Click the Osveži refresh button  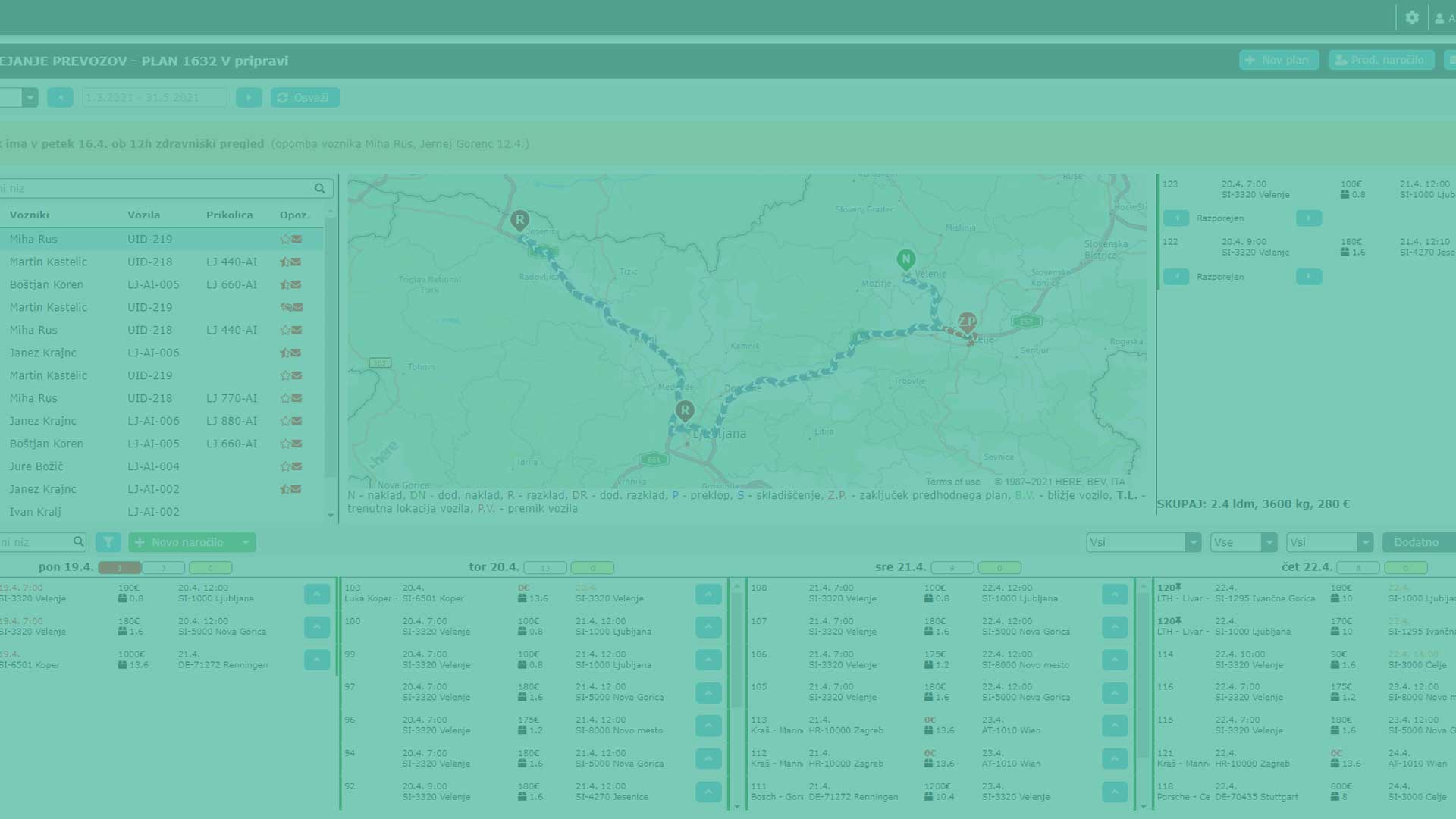[305, 97]
